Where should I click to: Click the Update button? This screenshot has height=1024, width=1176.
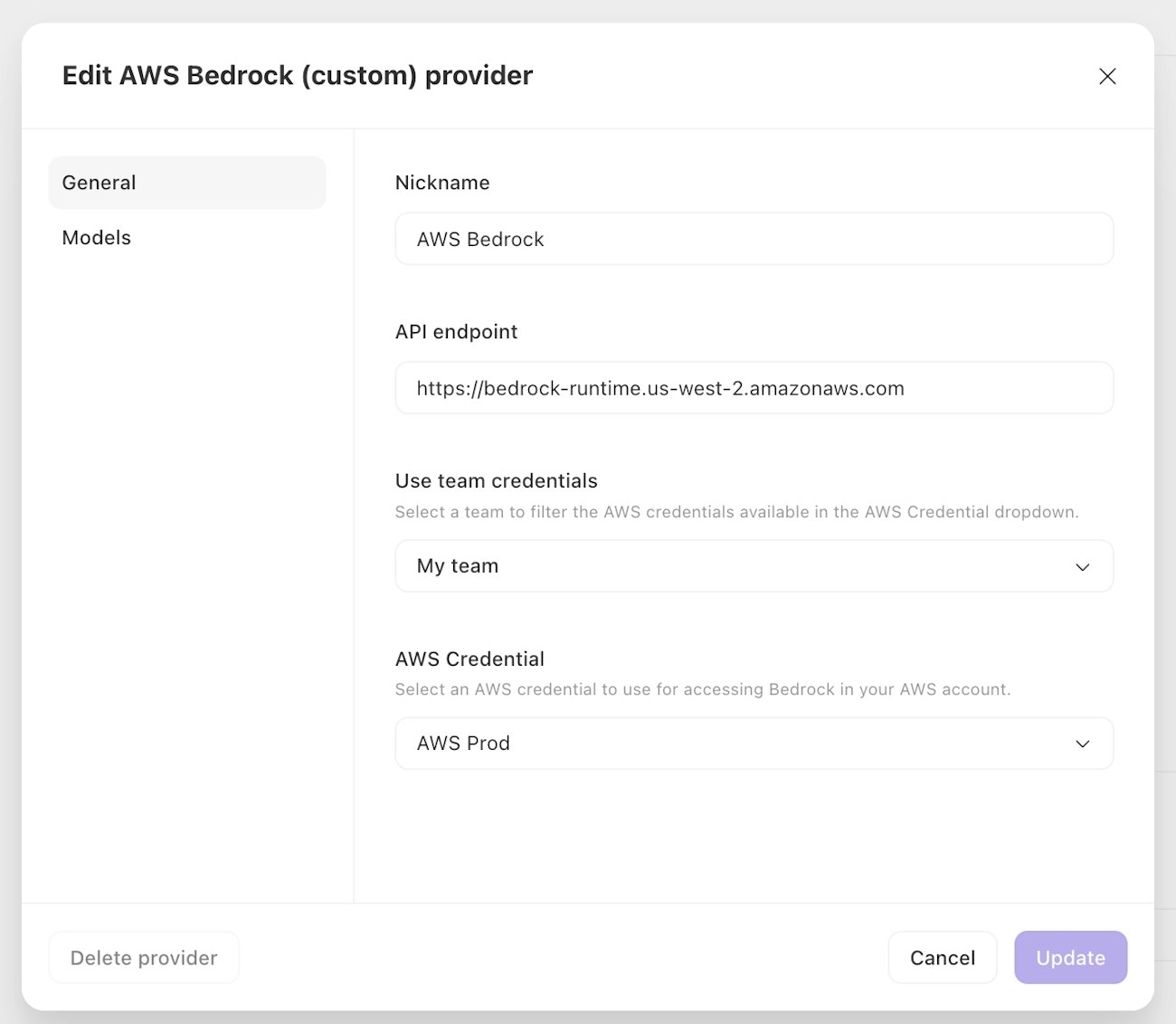pos(1070,958)
